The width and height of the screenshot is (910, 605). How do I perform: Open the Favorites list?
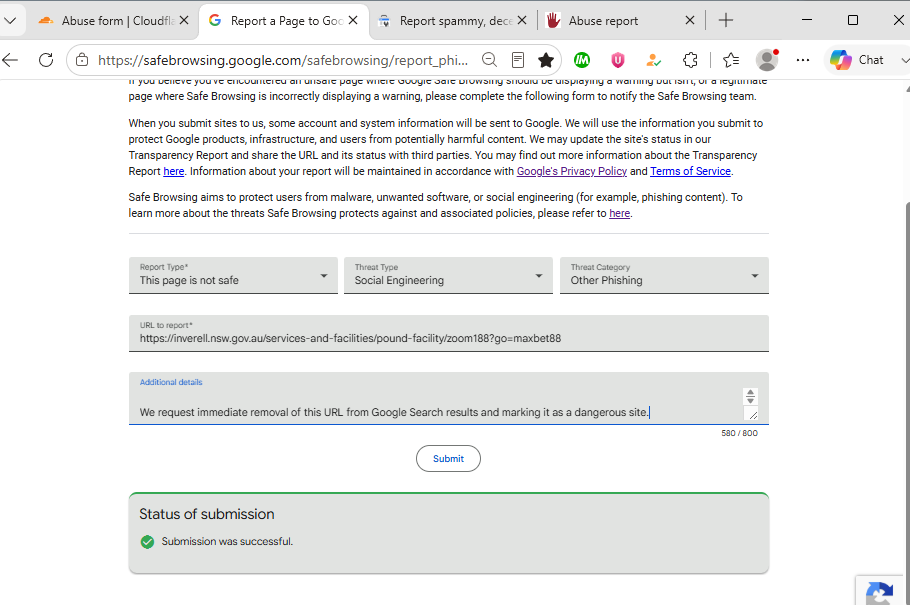[731, 60]
